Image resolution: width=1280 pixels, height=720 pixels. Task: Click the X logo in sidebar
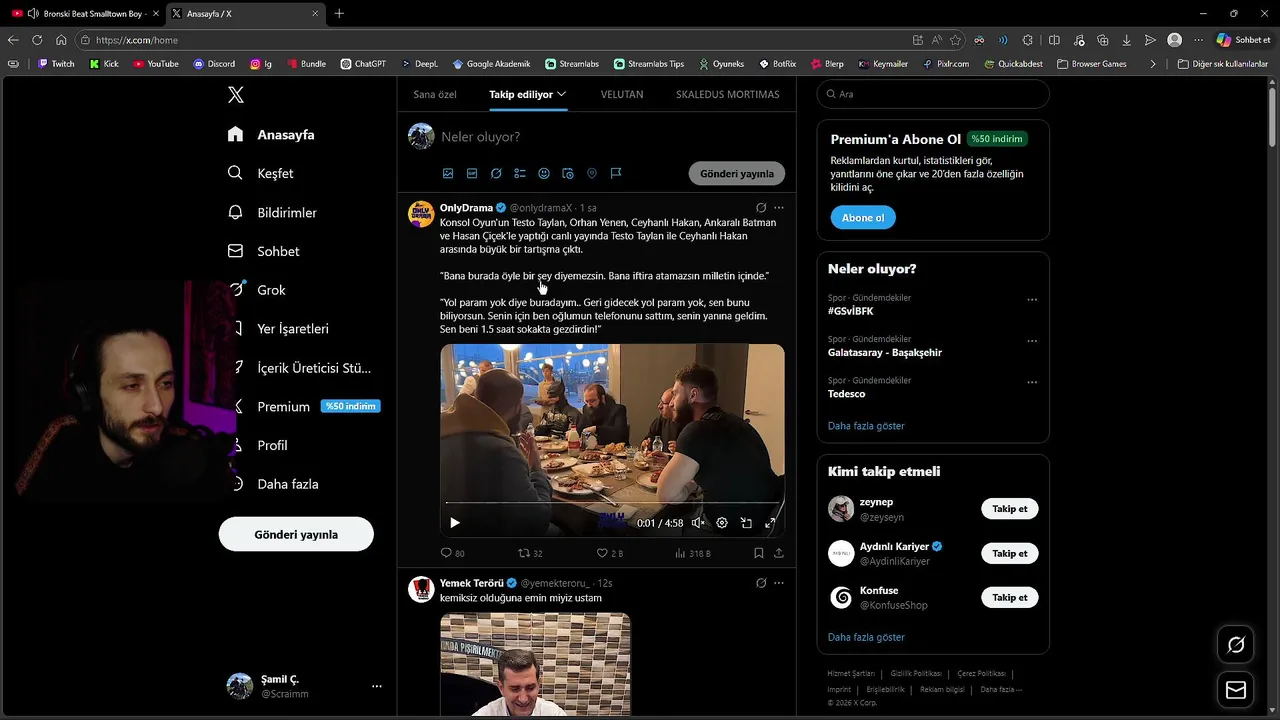(236, 95)
